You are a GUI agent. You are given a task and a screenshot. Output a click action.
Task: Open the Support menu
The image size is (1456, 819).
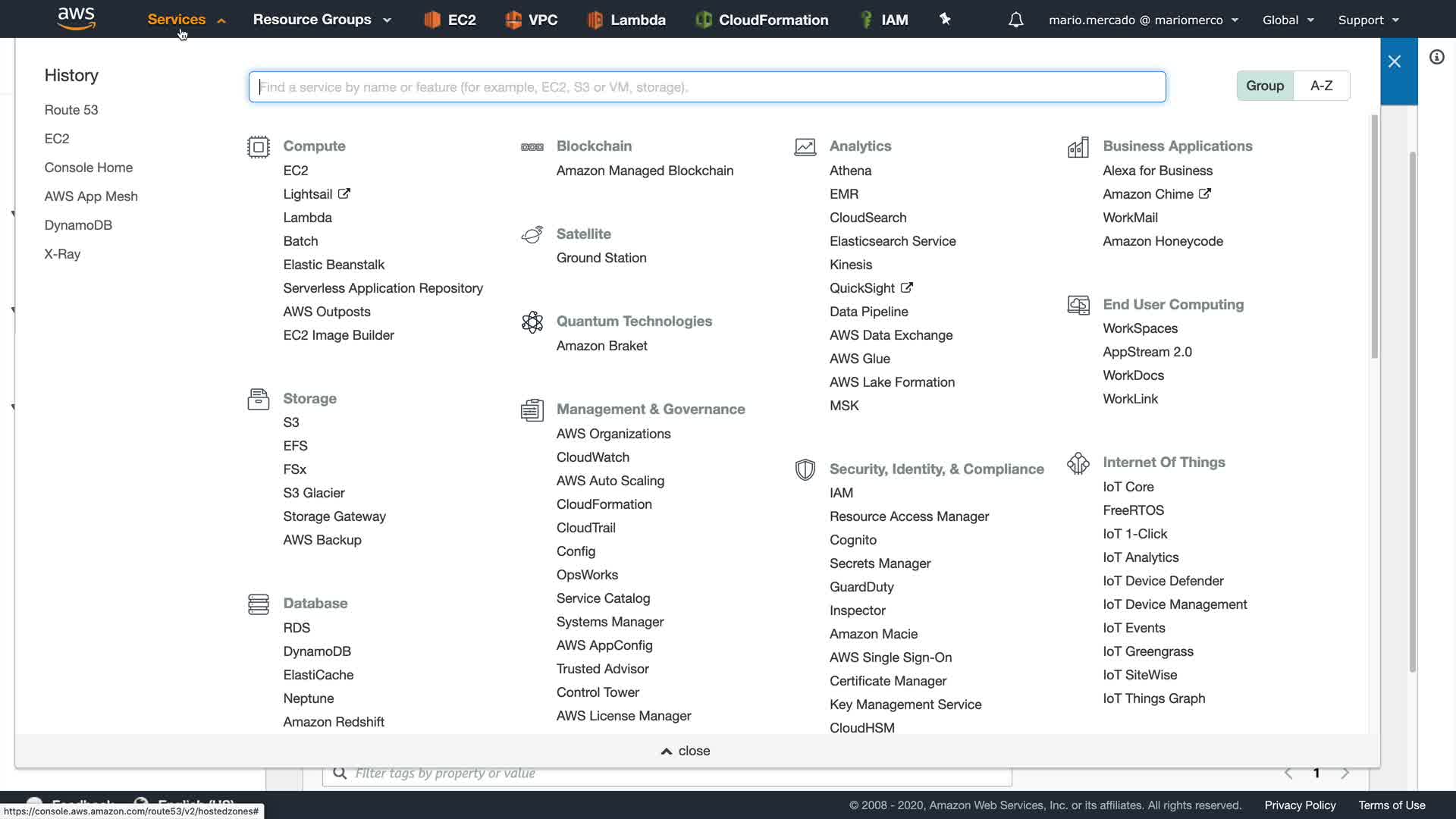1368,20
